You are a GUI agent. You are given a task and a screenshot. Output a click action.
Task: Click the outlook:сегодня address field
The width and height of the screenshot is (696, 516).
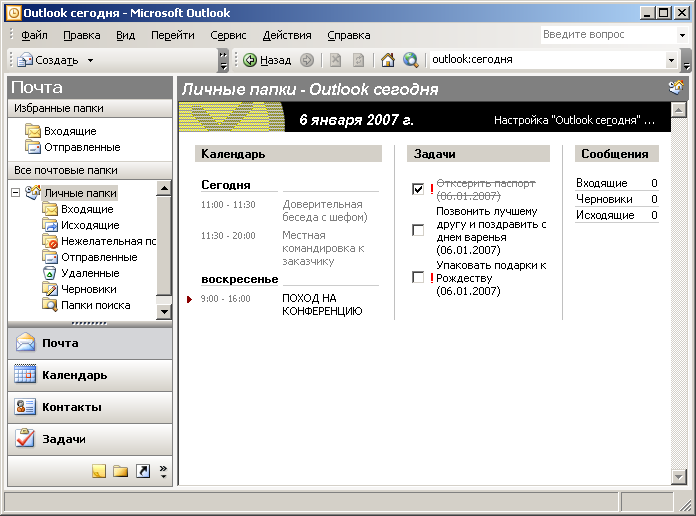548,60
